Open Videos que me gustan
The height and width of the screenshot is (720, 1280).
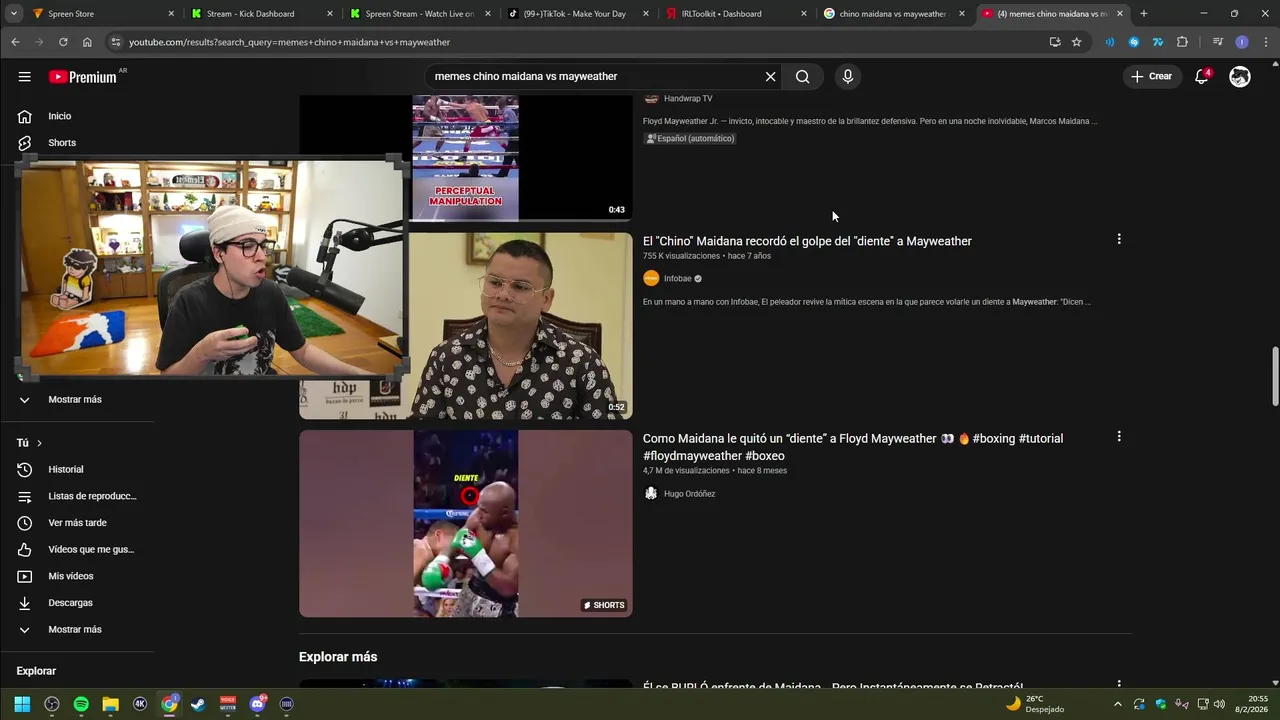pyautogui.click(x=77, y=549)
